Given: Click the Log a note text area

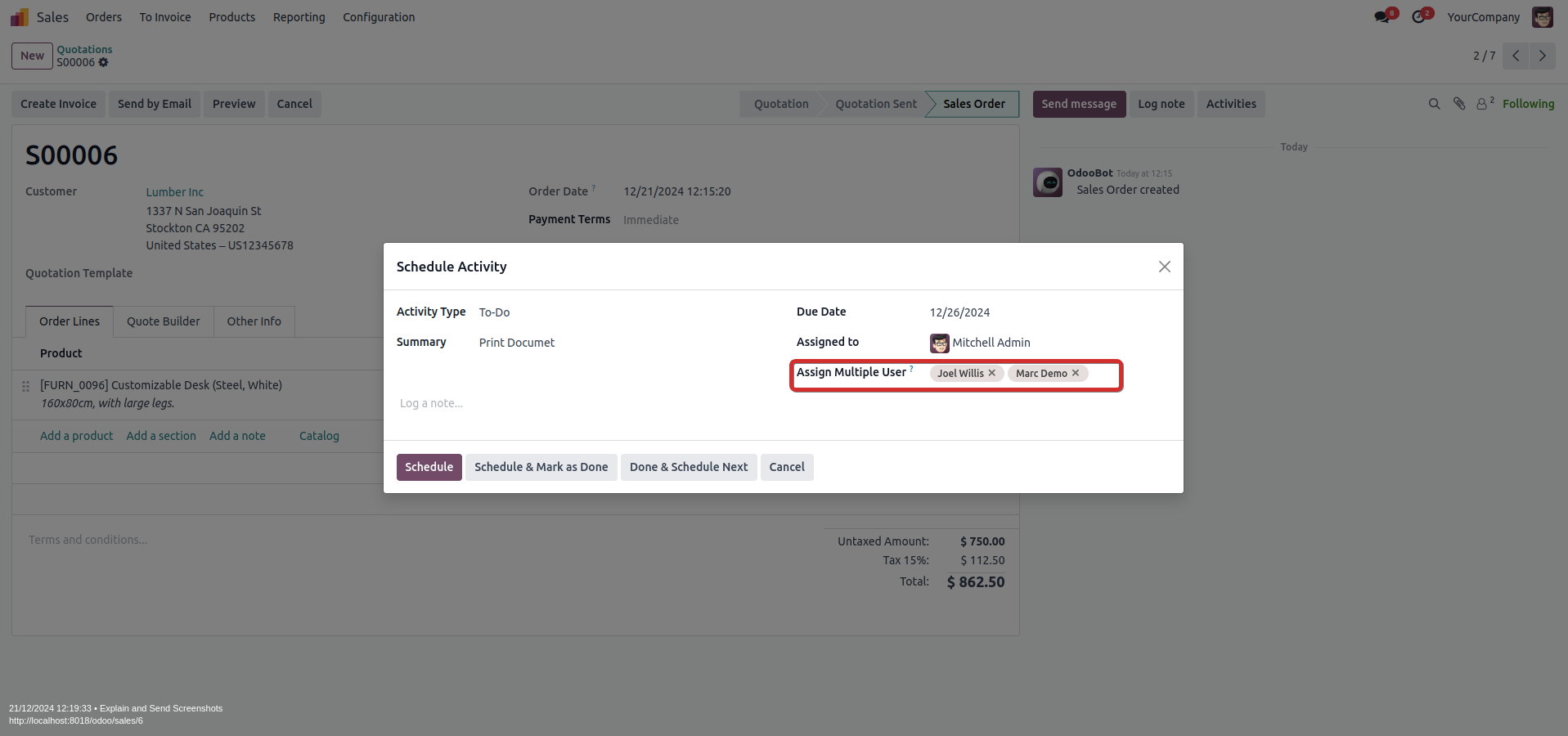Looking at the screenshot, I should click(x=573, y=403).
